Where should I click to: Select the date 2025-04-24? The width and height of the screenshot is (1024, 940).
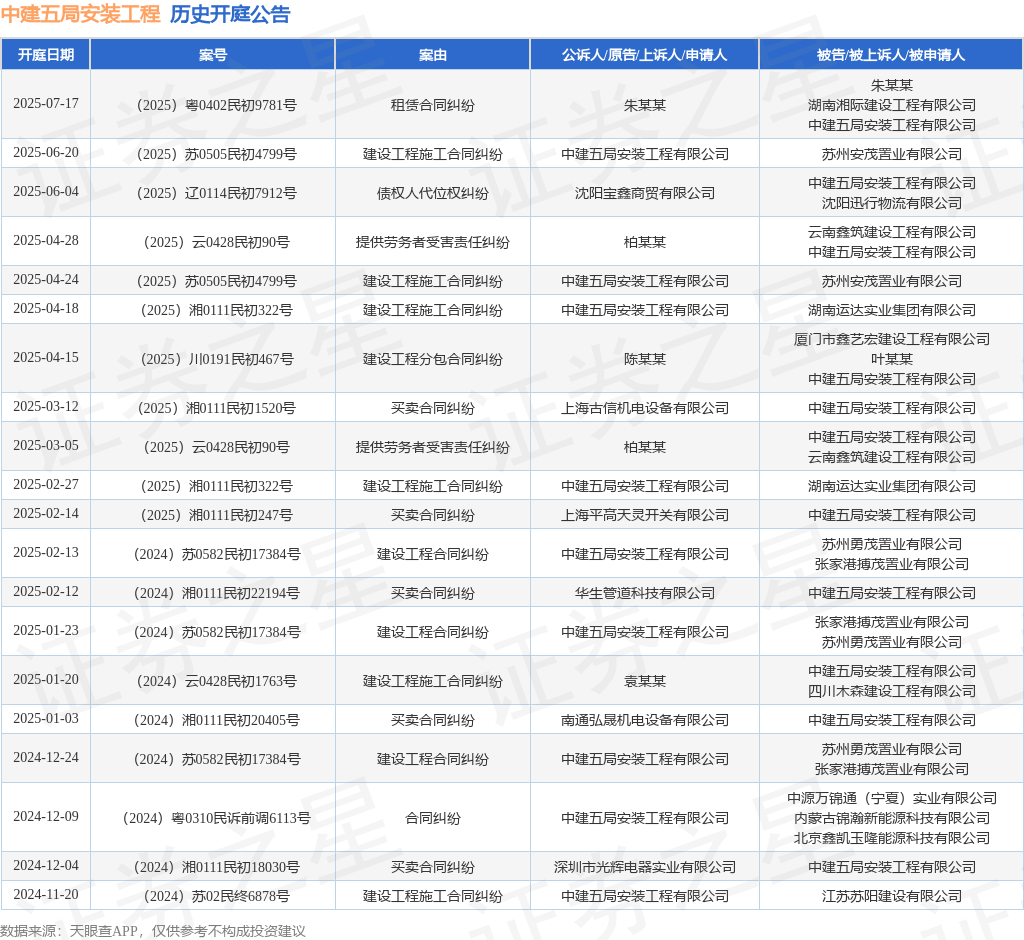click(46, 280)
